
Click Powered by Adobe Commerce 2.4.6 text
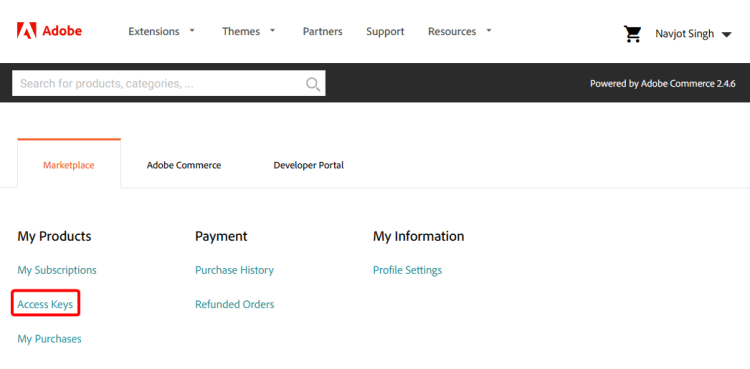662,83
